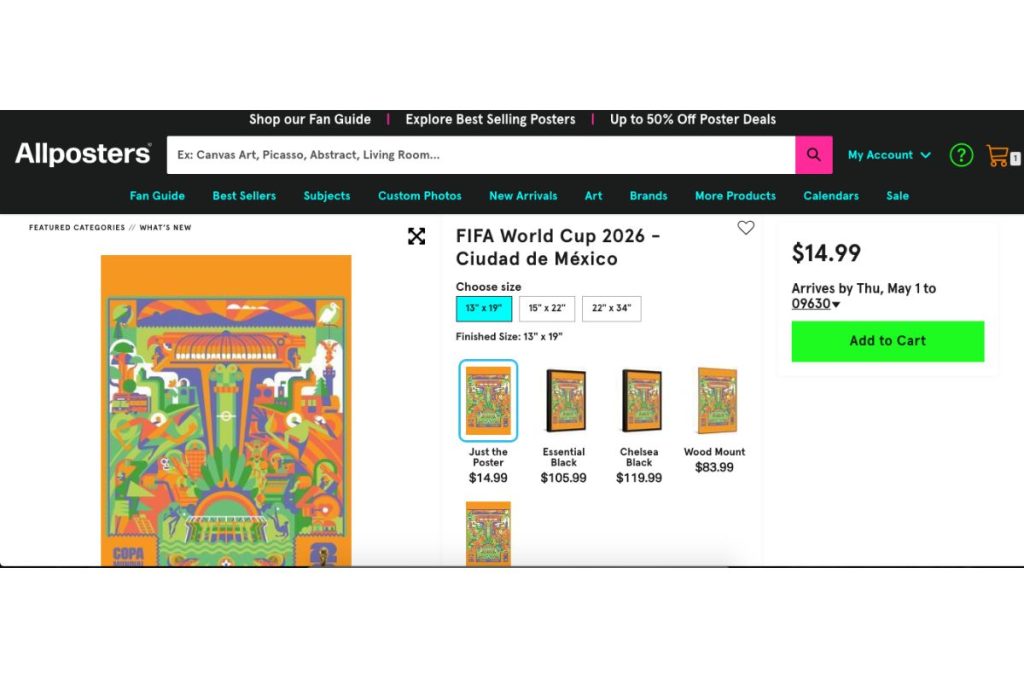This screenshot has width=1024, height=678.
Task: Click the Allposters logo
Action: pos(83,154)
